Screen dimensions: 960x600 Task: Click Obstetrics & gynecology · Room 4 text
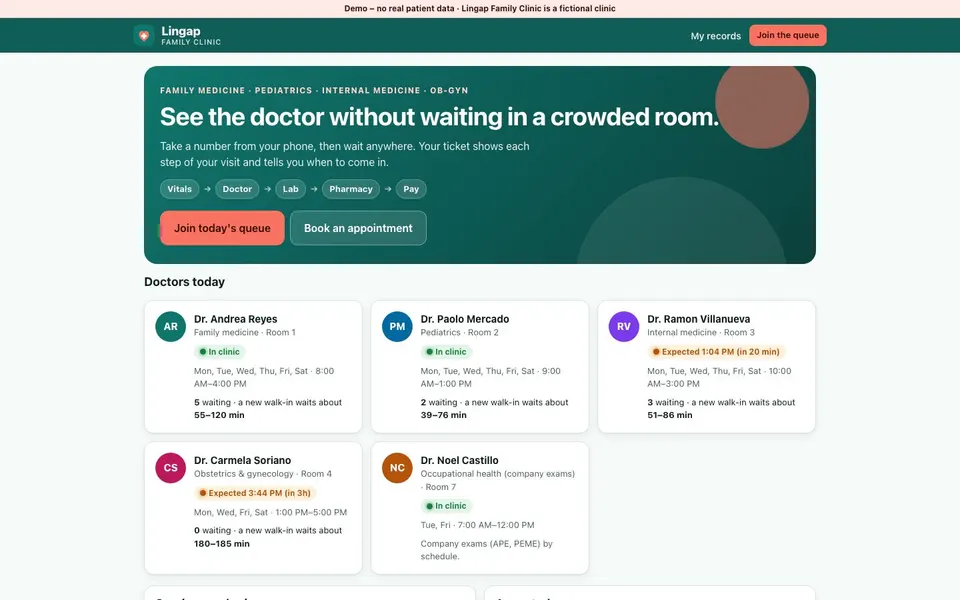[263, 474]
